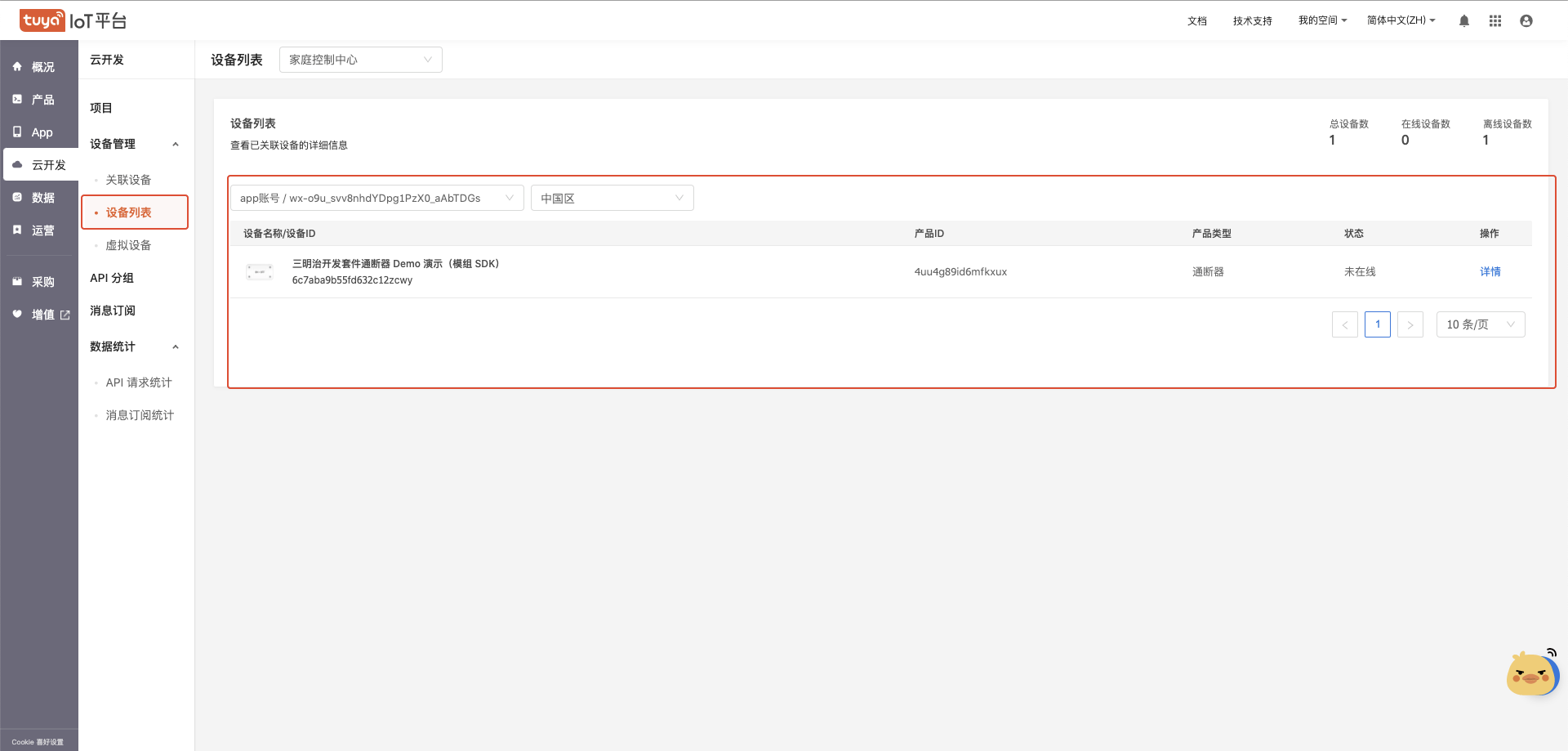Open Cookie 喜好设置 at the bottom left
The height and width of the screenshot is (751, 1568).
[38, 742]
